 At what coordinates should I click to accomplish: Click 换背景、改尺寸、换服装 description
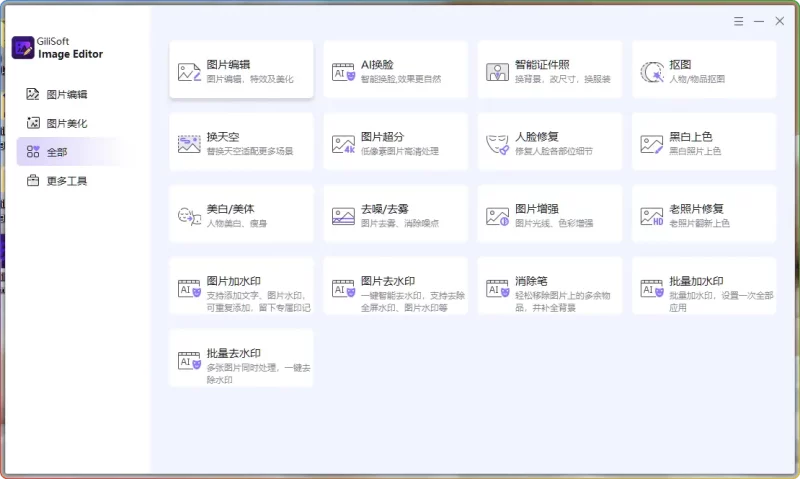pyautogui.click(x=563, y=79)
